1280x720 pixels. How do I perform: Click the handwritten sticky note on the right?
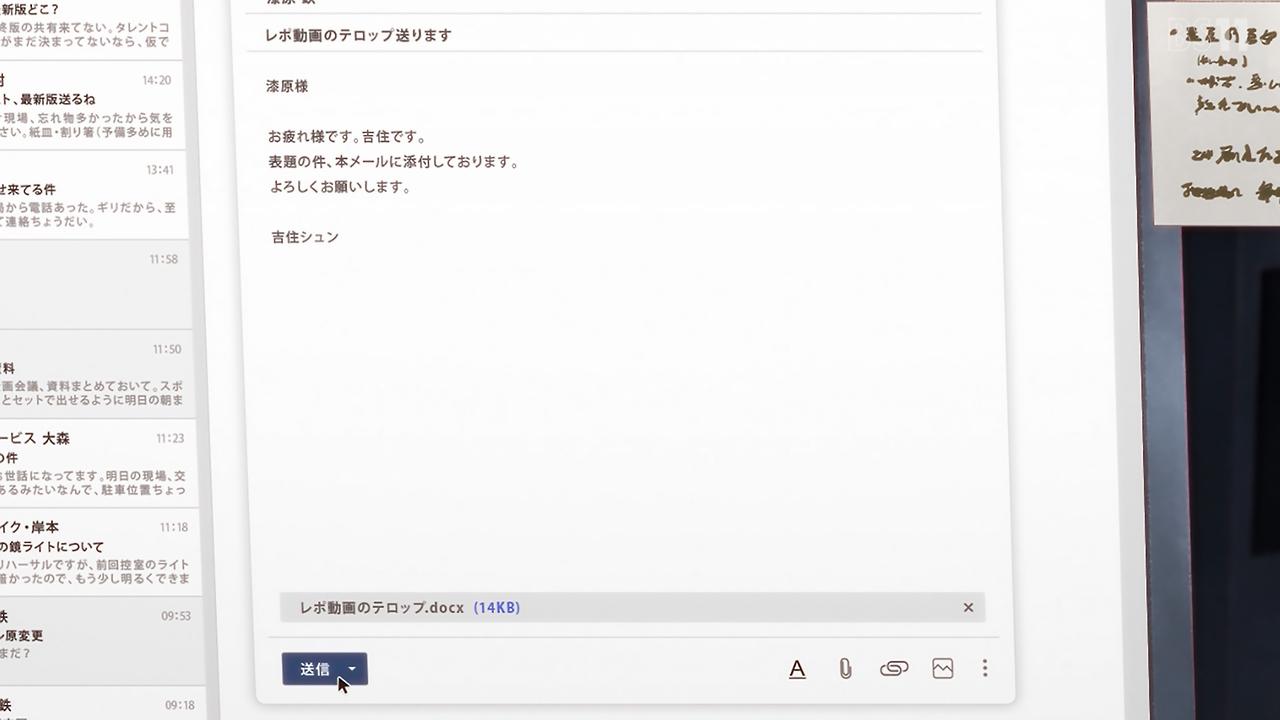(1215, 112)
